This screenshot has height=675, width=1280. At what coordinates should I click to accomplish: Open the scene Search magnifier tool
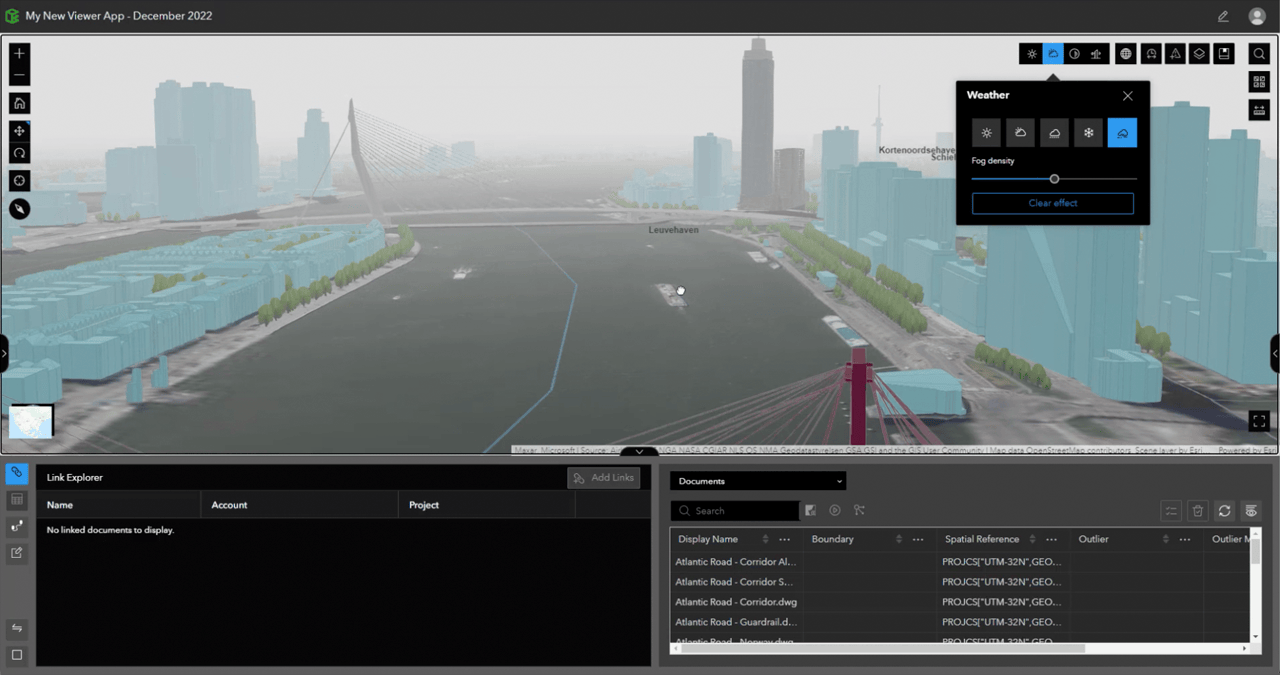1258,53
